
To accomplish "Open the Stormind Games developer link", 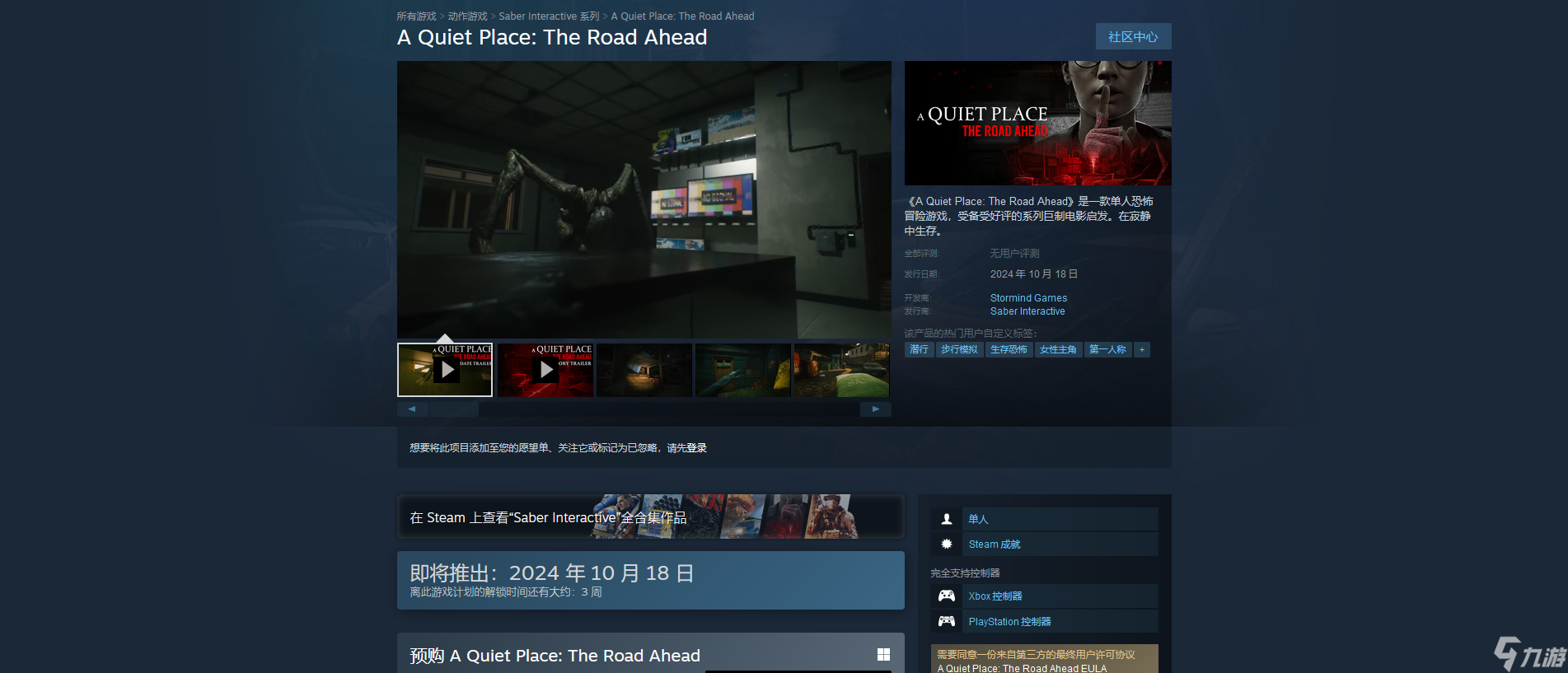I will point(1028,298).
